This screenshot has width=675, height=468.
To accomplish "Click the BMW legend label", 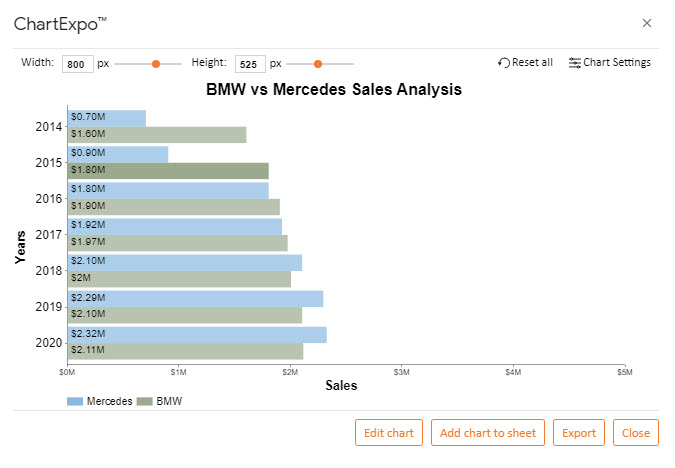I will pos(169,401).
